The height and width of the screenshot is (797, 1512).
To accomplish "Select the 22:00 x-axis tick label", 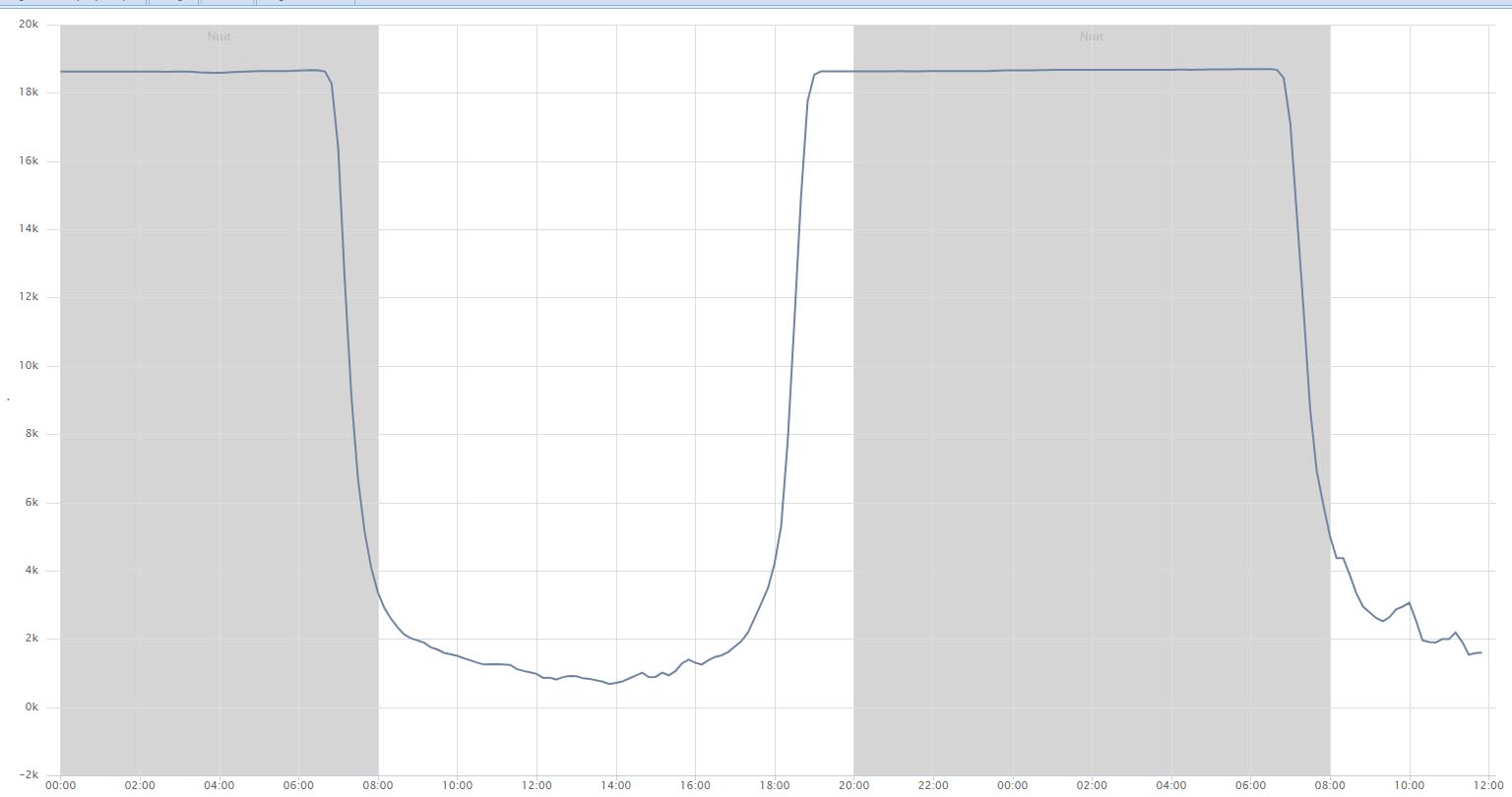I will [x=933, y=785].
